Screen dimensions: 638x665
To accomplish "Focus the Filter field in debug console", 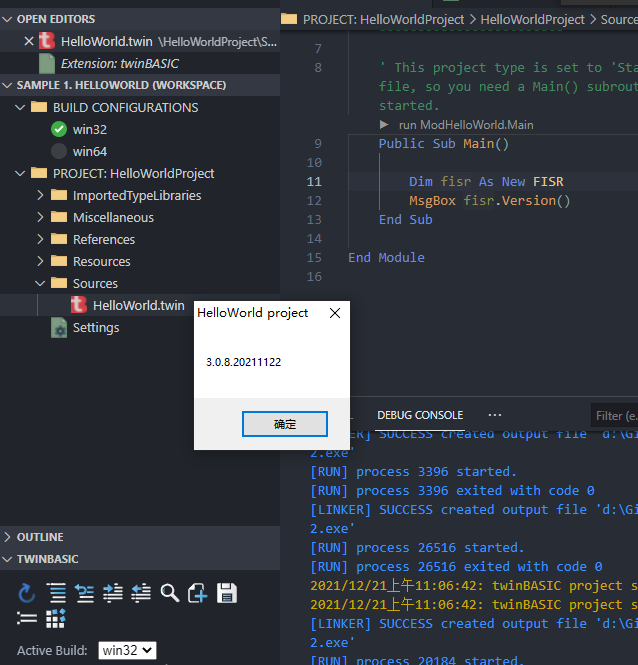I will coord(615,416).
